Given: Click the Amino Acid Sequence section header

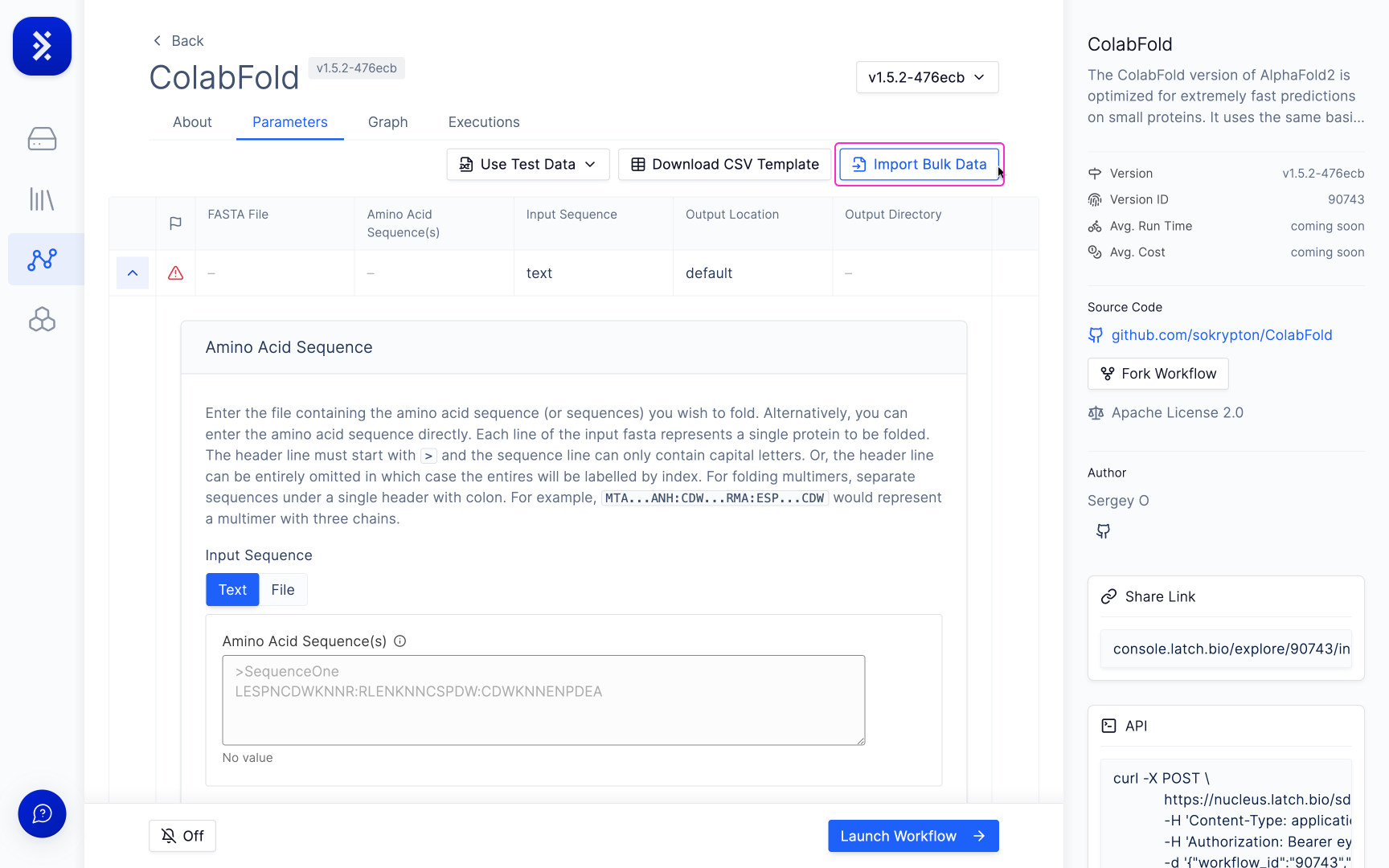Looking at the screenshot, I should point(574,348).
